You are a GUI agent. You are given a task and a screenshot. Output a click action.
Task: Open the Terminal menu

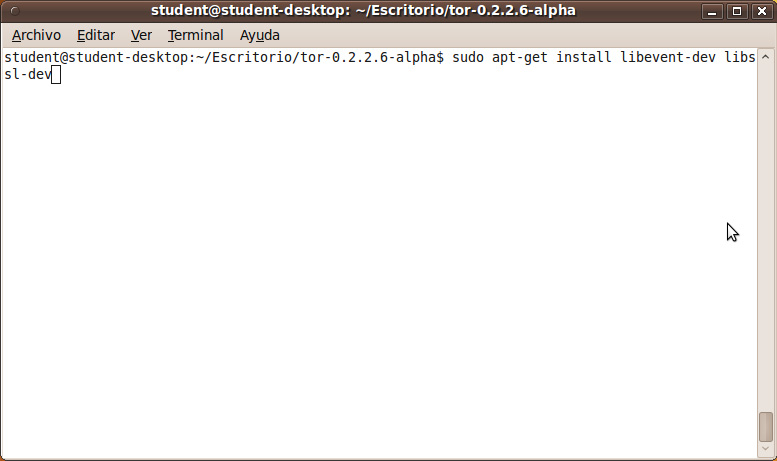tap(195, 35)
